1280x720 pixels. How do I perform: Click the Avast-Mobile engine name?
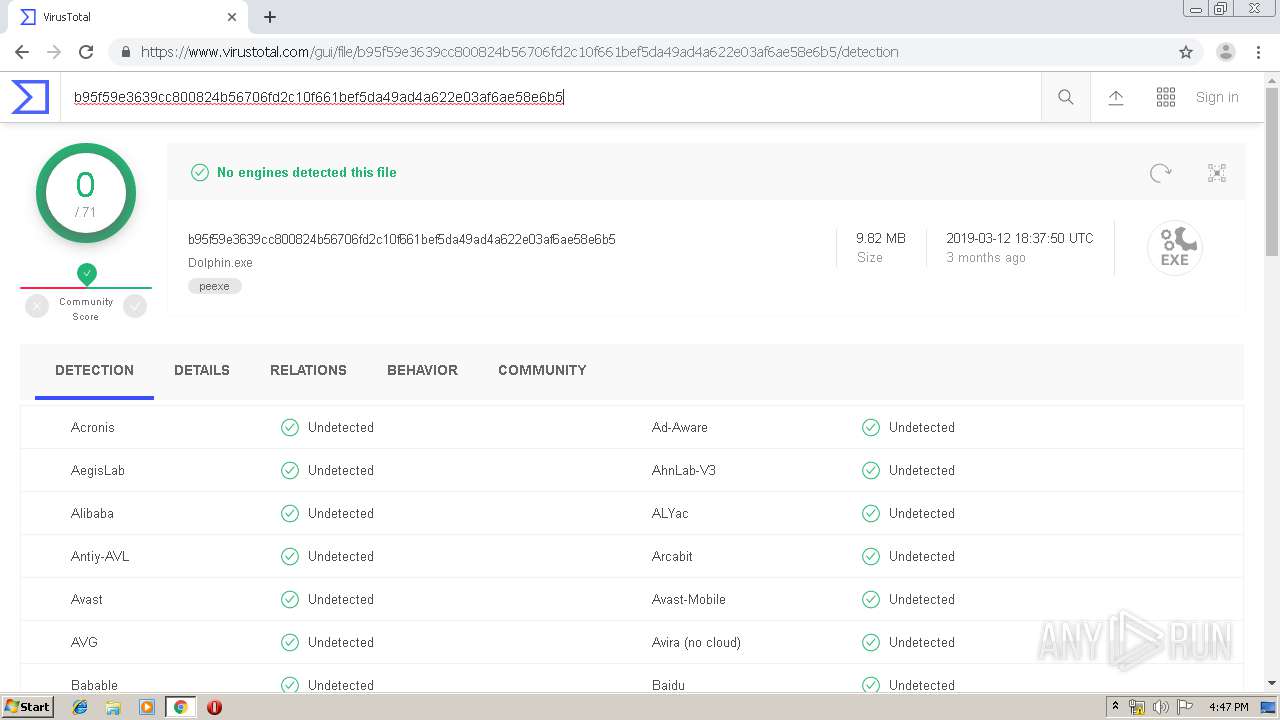pyautogui.click(x=689, y=599)
